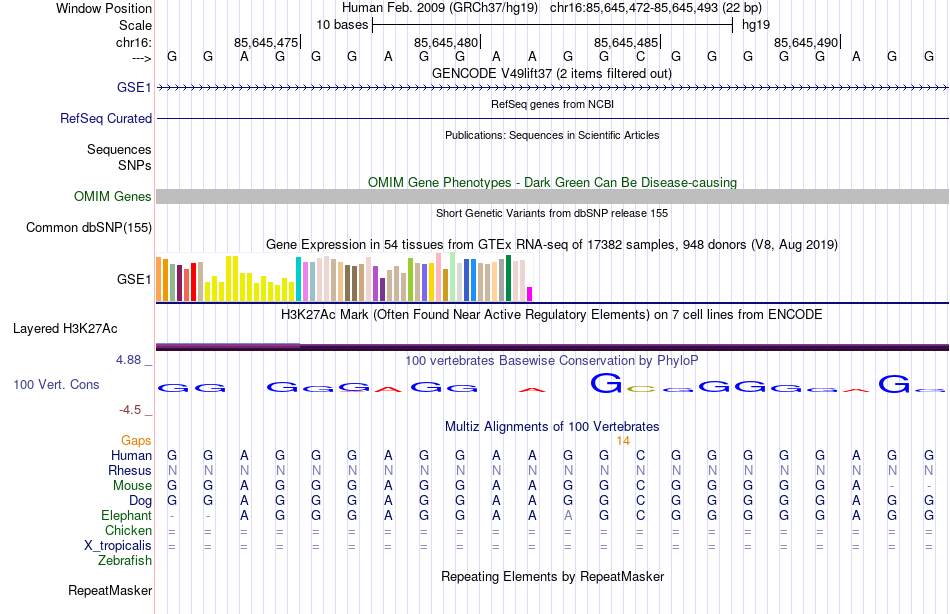Click the magenta last bar in GTEx chart
This screenshot has width=950, height=614.
(x=530, y=294)
